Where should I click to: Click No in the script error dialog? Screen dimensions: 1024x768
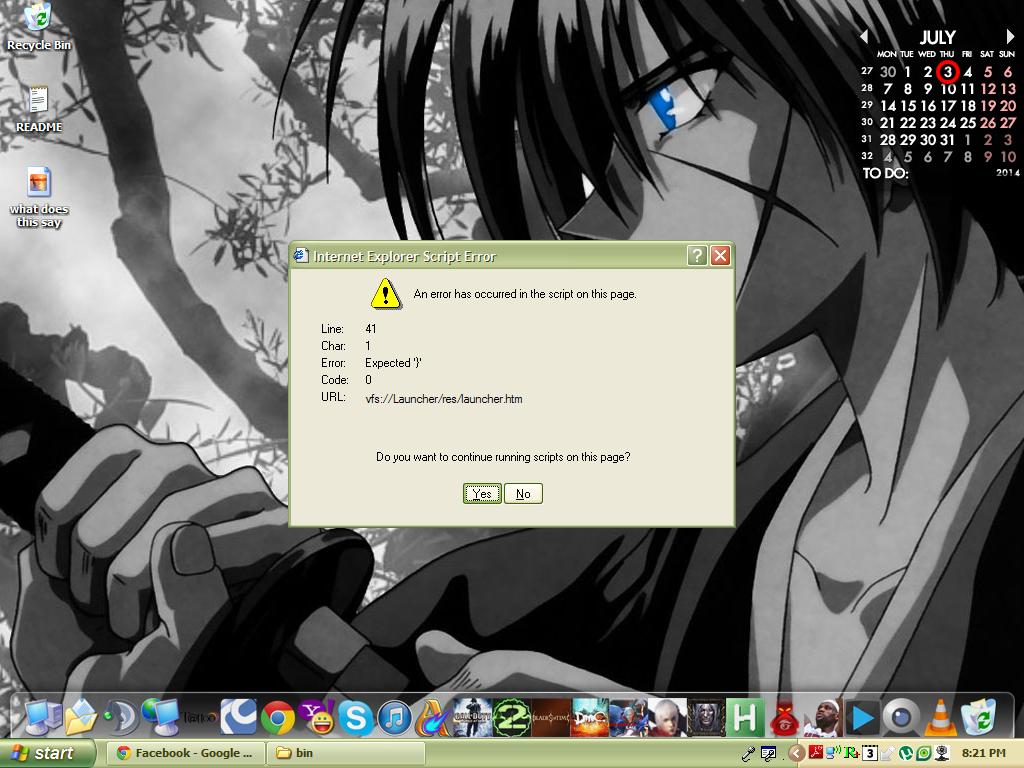pos(523,493)
